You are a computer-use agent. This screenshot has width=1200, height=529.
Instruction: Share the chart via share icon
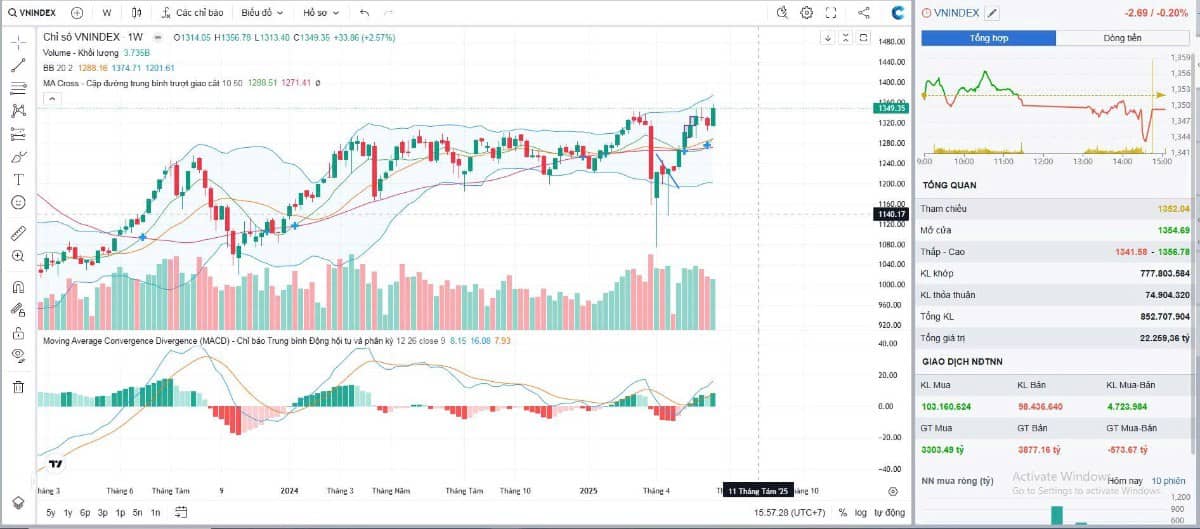pos(864,13)
